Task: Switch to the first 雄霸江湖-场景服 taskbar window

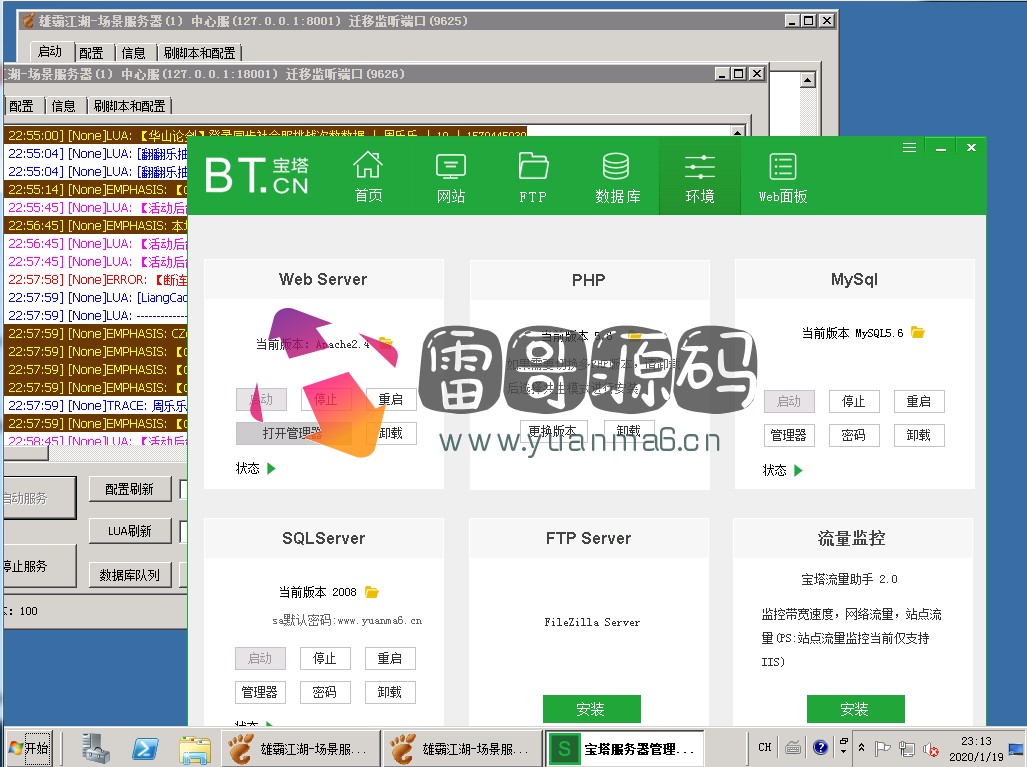Action: (x=301, y=749)
